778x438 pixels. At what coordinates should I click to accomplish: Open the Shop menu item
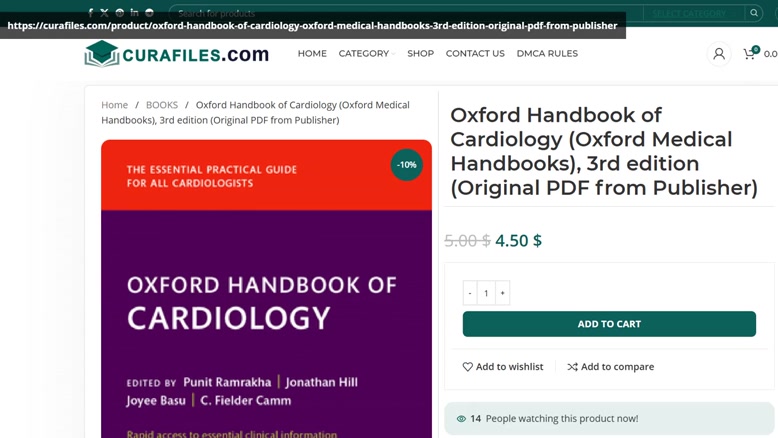(420, 54)
